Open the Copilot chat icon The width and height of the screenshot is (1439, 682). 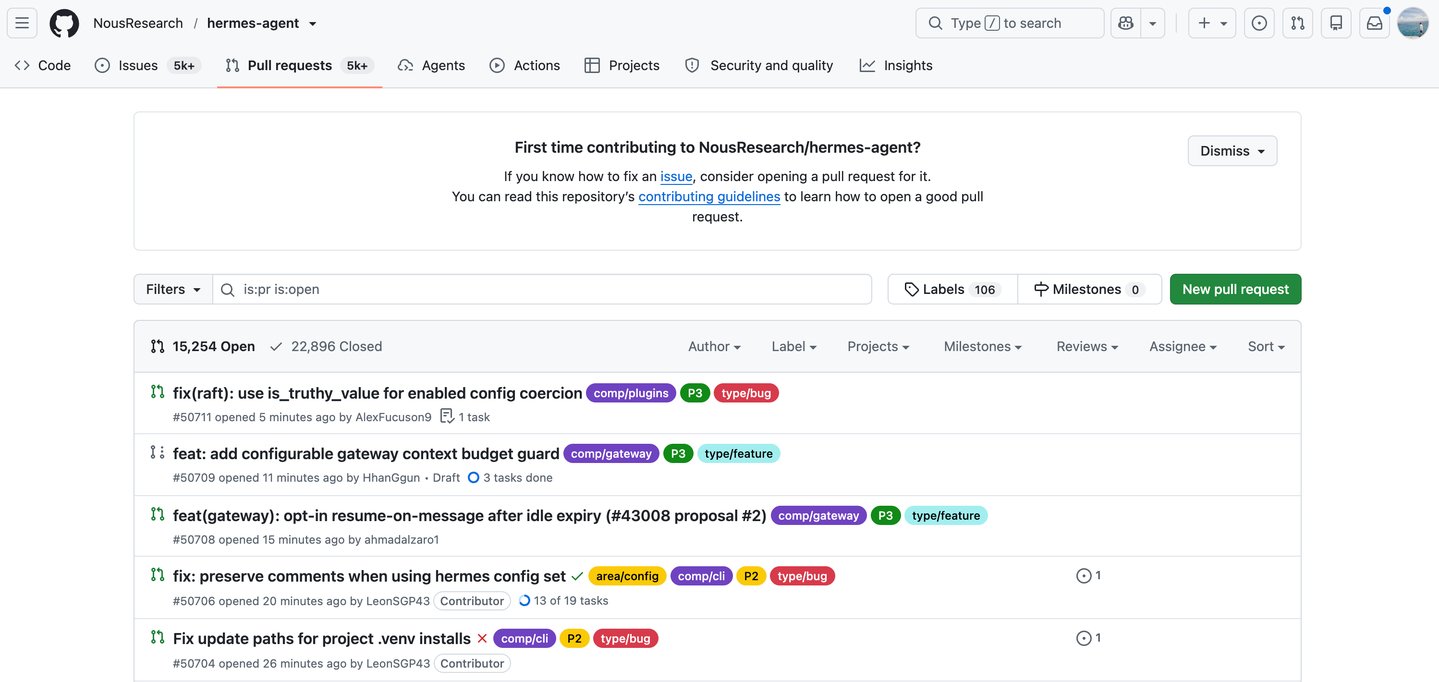(x=1126, y=23)
